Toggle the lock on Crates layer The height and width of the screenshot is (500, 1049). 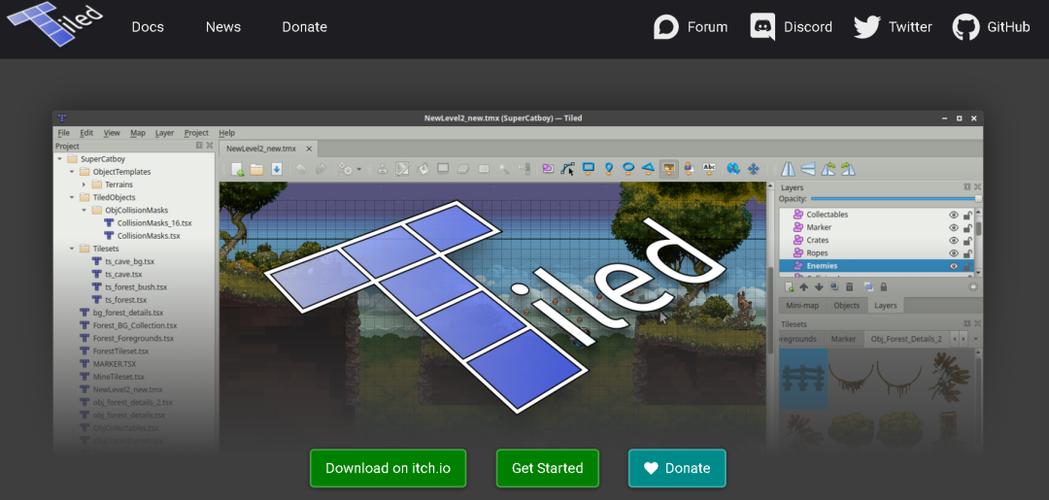967,240
